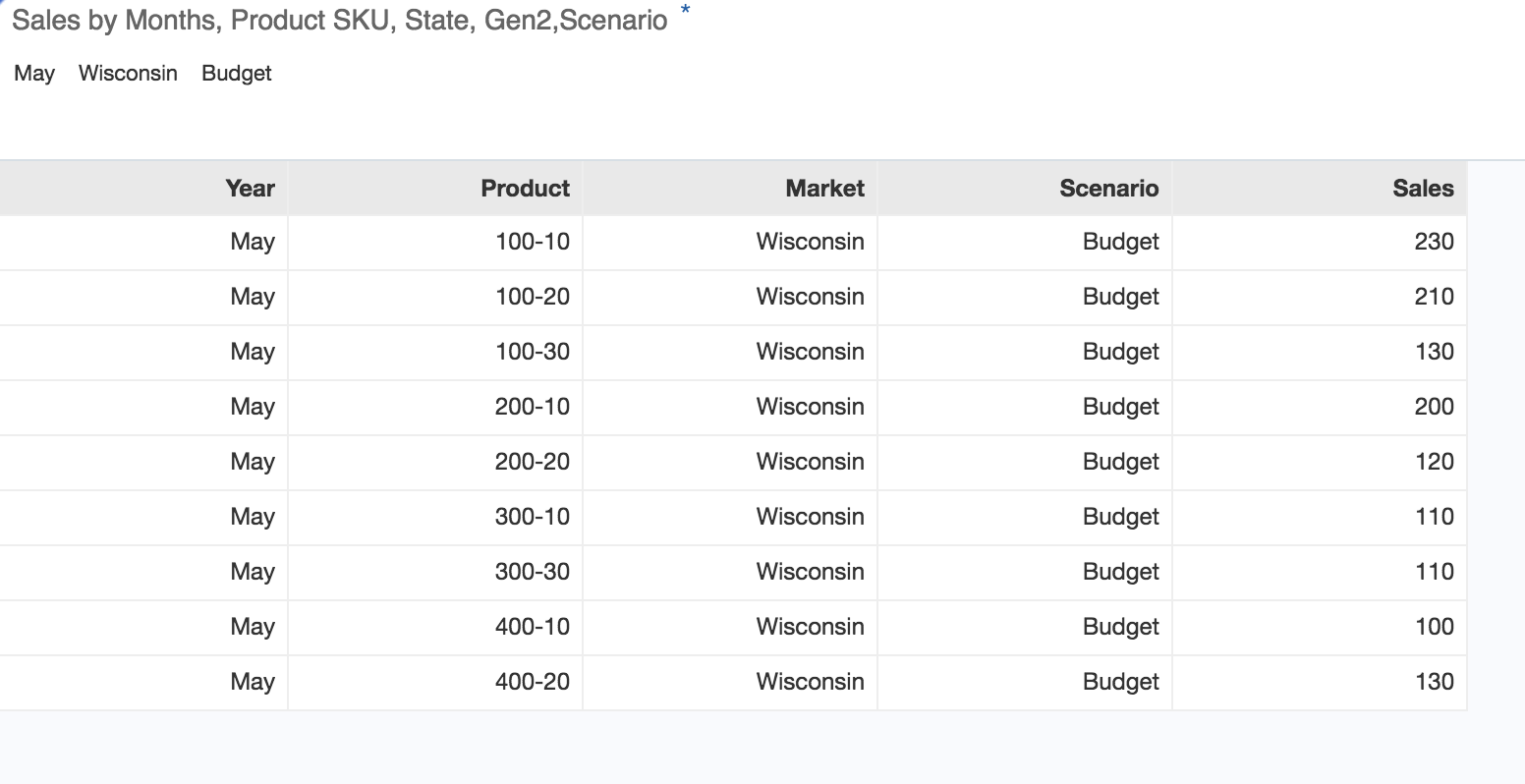
Task: Click the sales value 100
Action: pyautogui.click(x=1434, y=627)
